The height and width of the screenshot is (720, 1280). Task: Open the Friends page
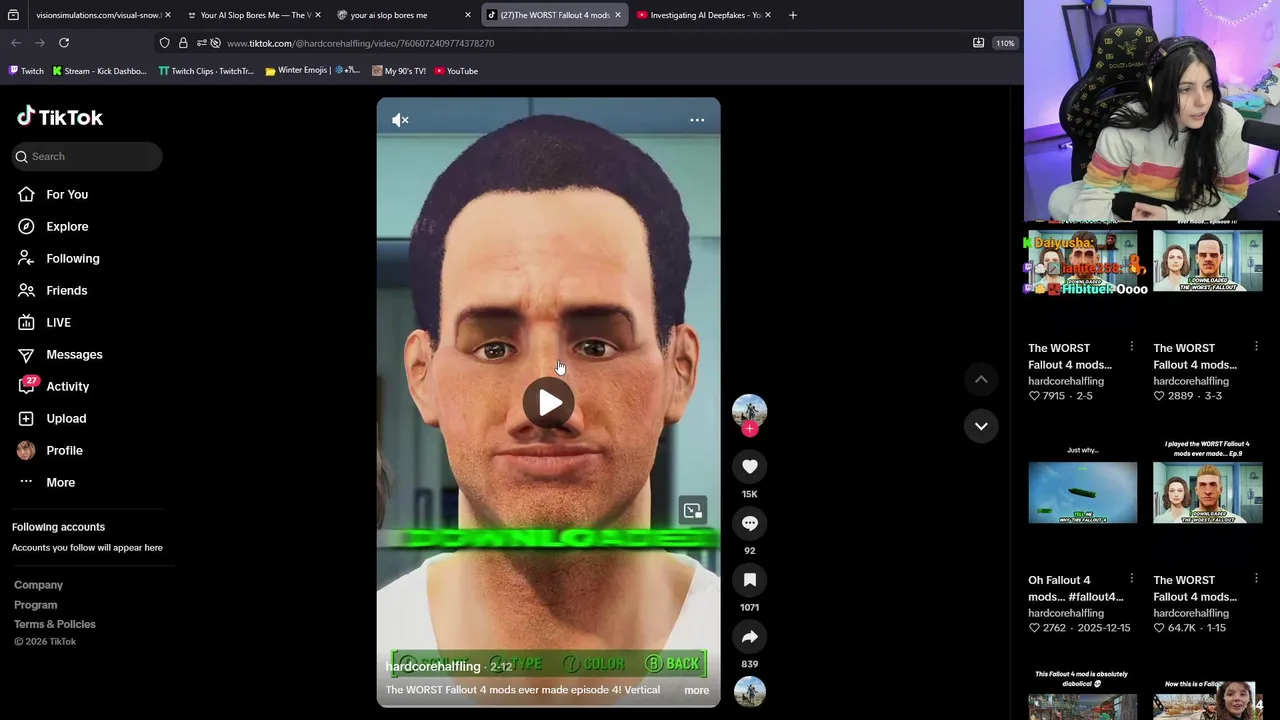point(67,290)
